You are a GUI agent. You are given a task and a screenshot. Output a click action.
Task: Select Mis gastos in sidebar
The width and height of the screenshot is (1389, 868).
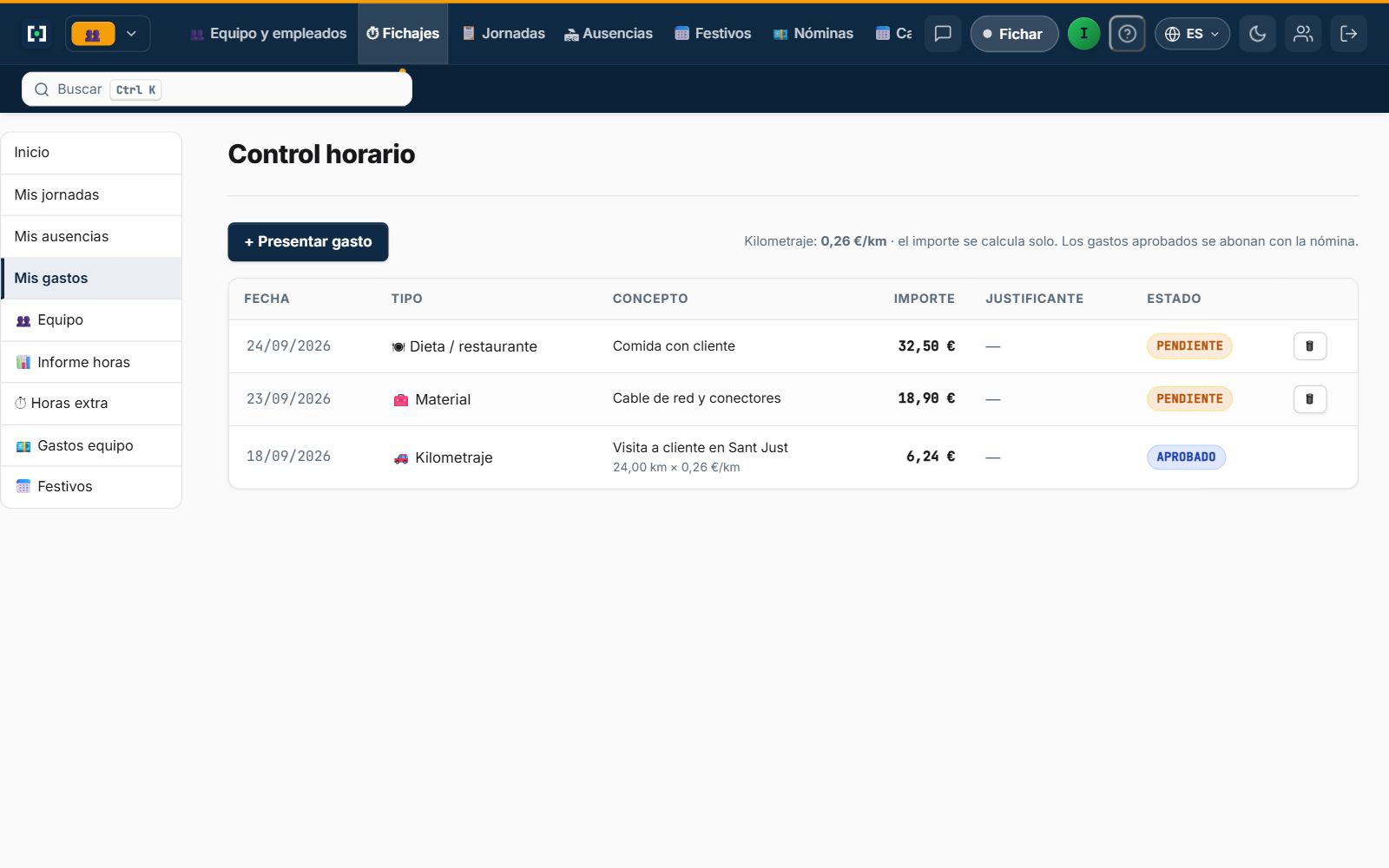click(91, 278)
